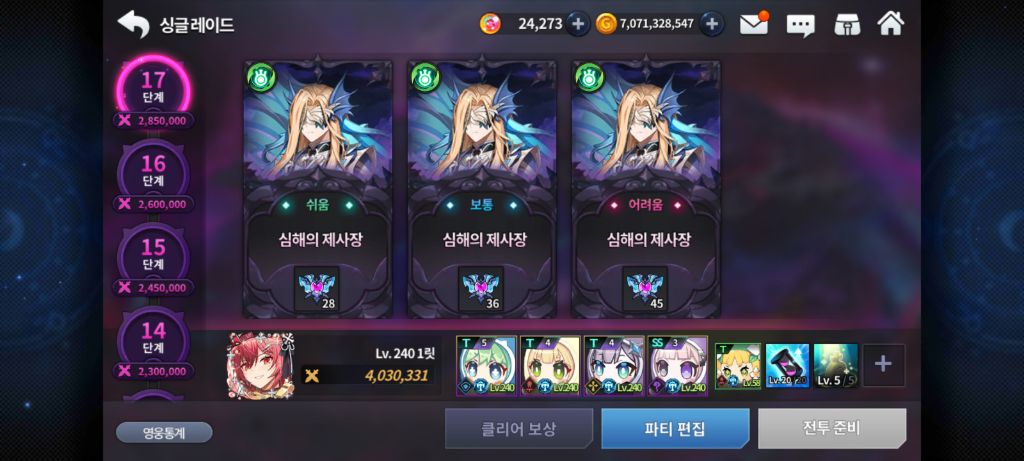Choose the 쉬움 easy difficulty card
This screenshot has width=1024, height=461.
318,189
